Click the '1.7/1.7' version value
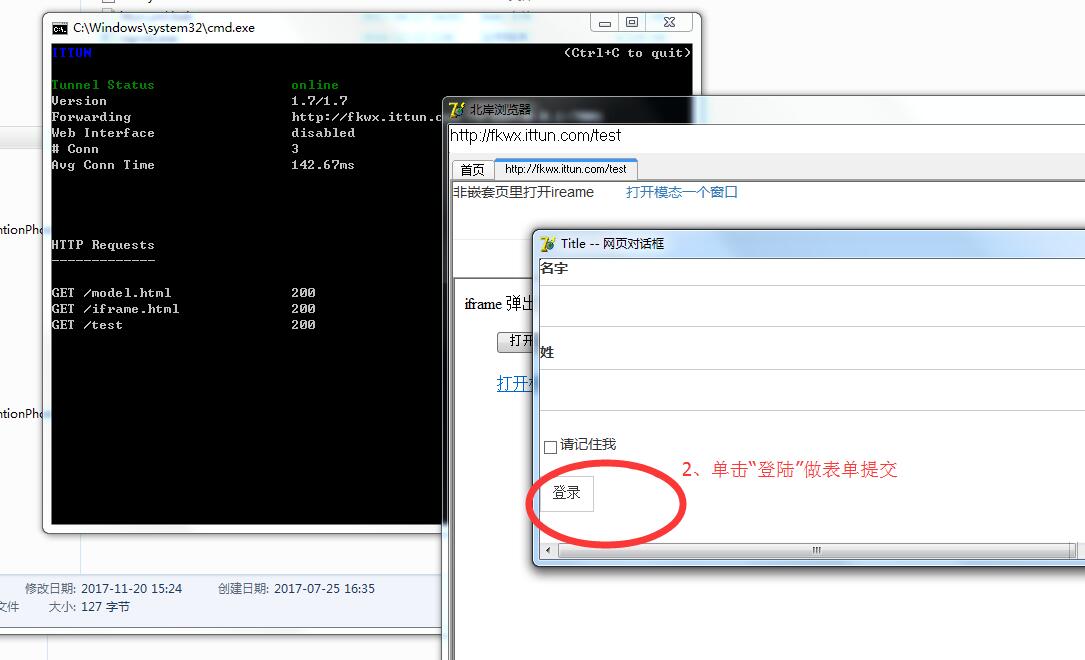This screenshot has width=1085, height=660. (319, 101)
